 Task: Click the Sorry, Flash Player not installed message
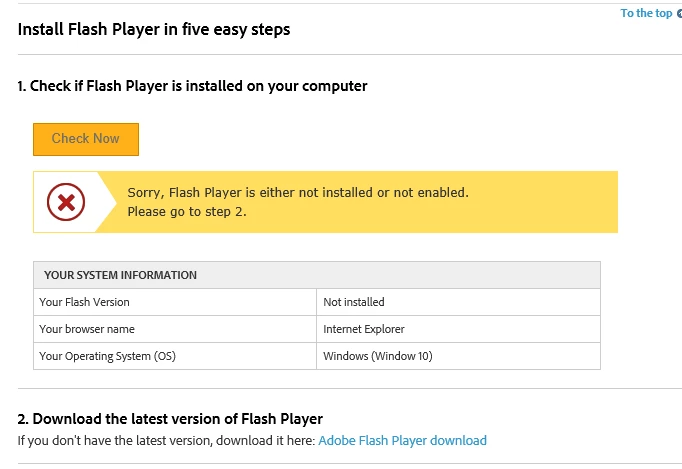pos(298,193)
